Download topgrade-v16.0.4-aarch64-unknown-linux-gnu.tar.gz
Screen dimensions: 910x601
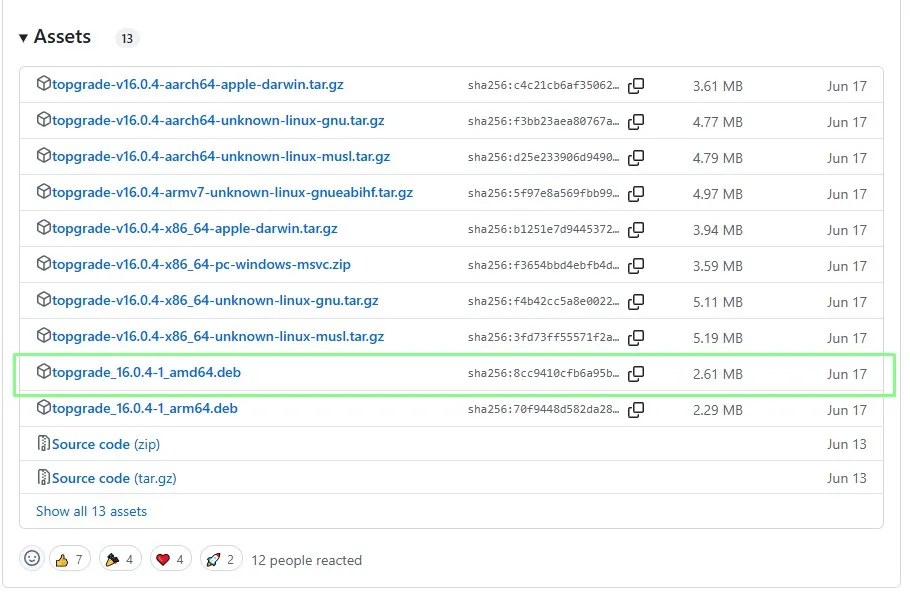[x=218, y=121]
